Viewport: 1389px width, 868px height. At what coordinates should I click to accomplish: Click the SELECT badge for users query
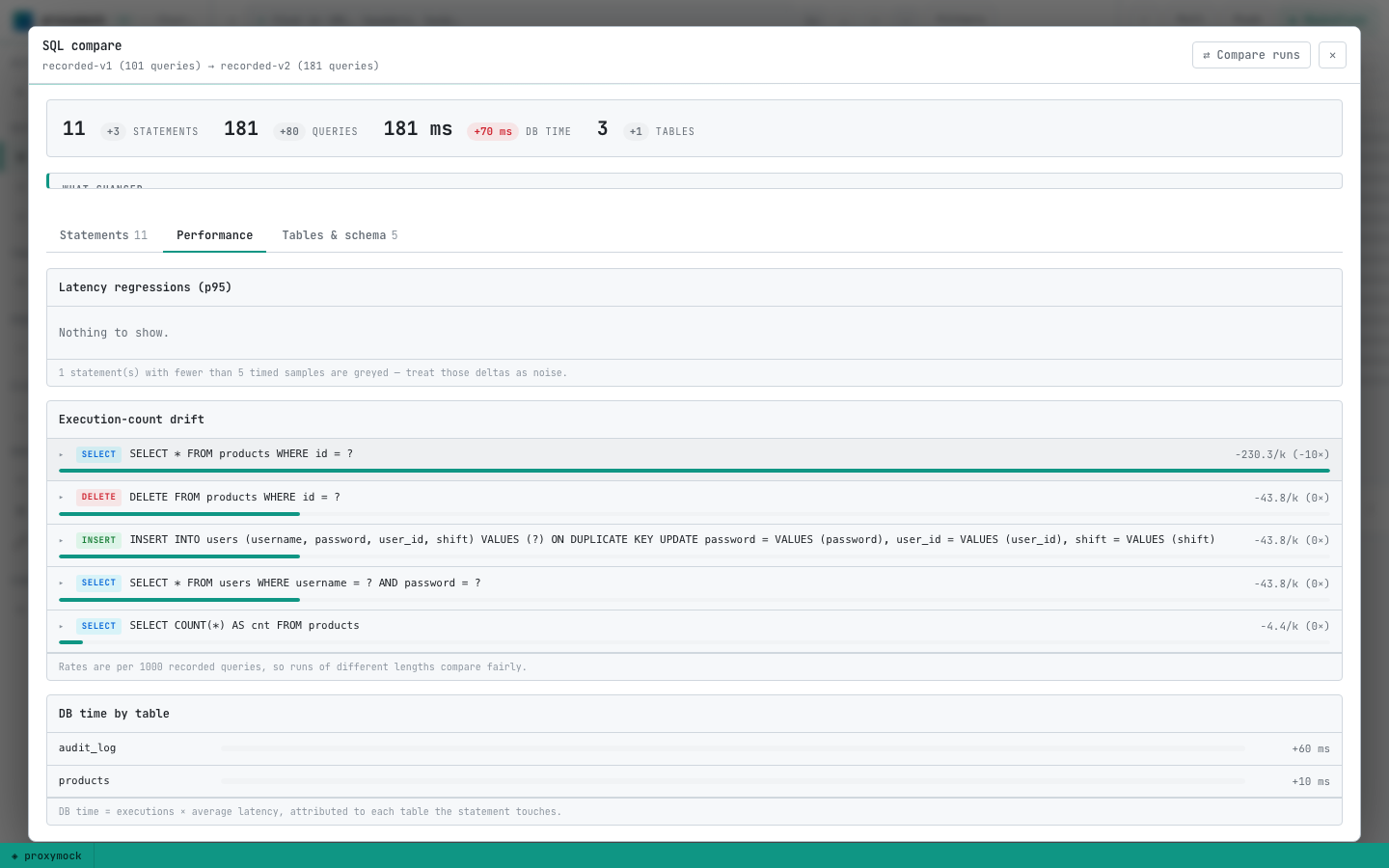pyautogui.click(x=98, y=583)
